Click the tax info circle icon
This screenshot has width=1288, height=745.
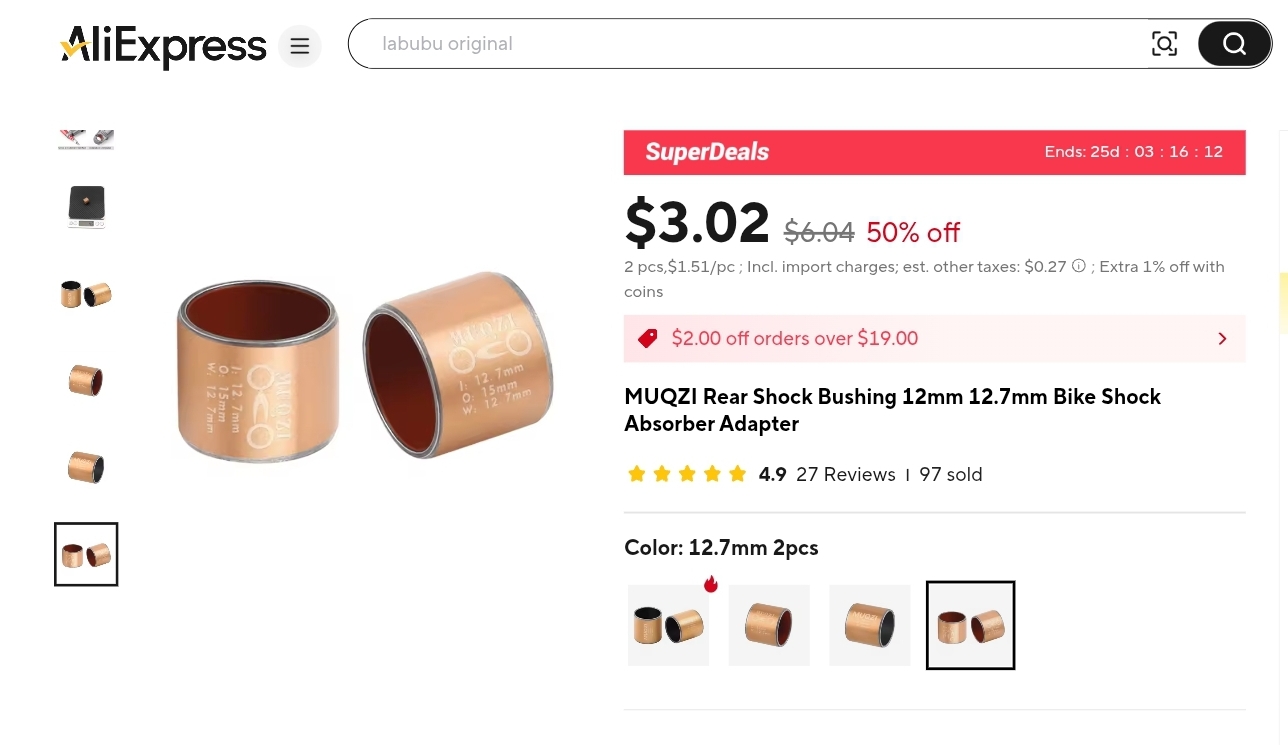coord(1078,267)
